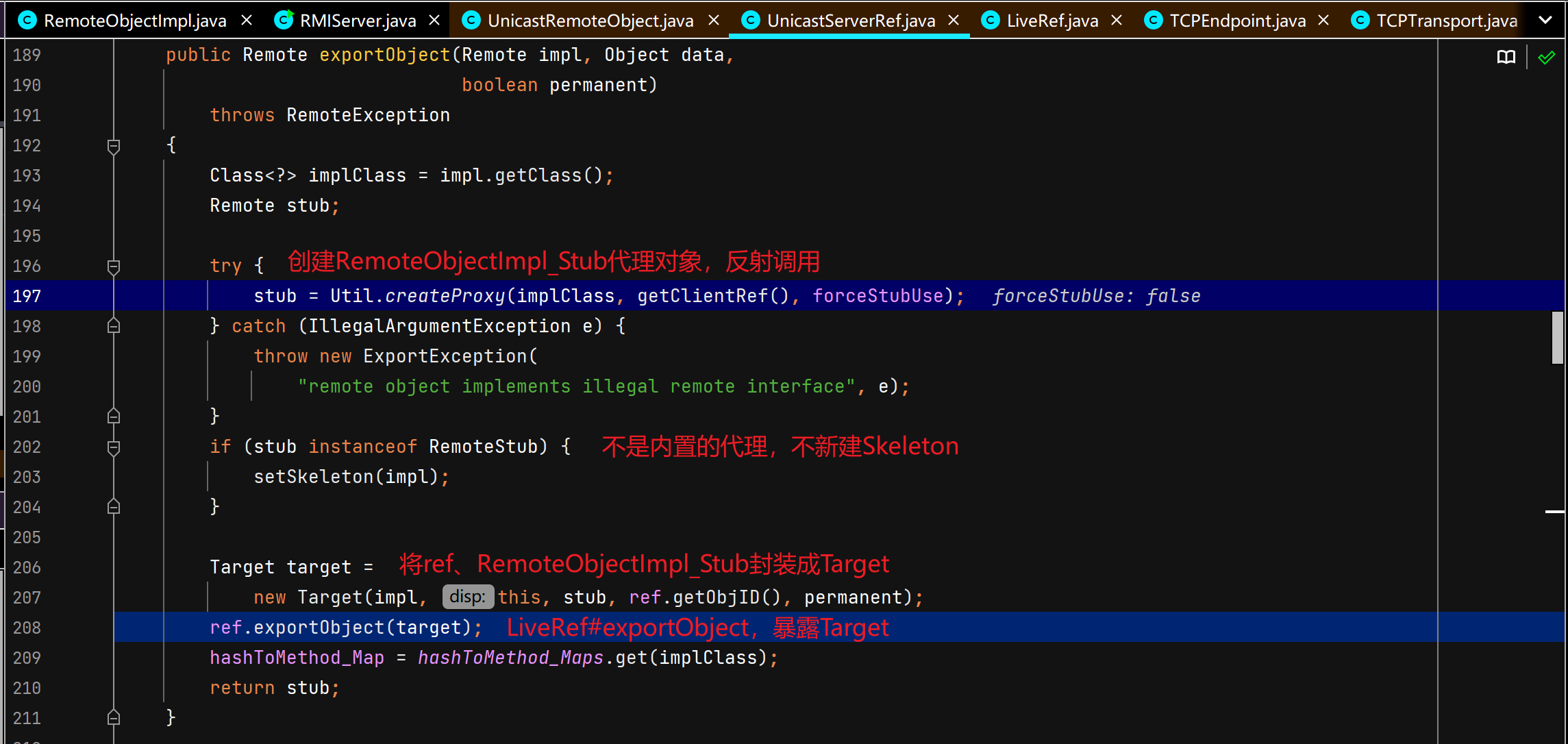Close the UnicastServerRef.java tab
The image size is (1568, 744).
tap(953, 21)
